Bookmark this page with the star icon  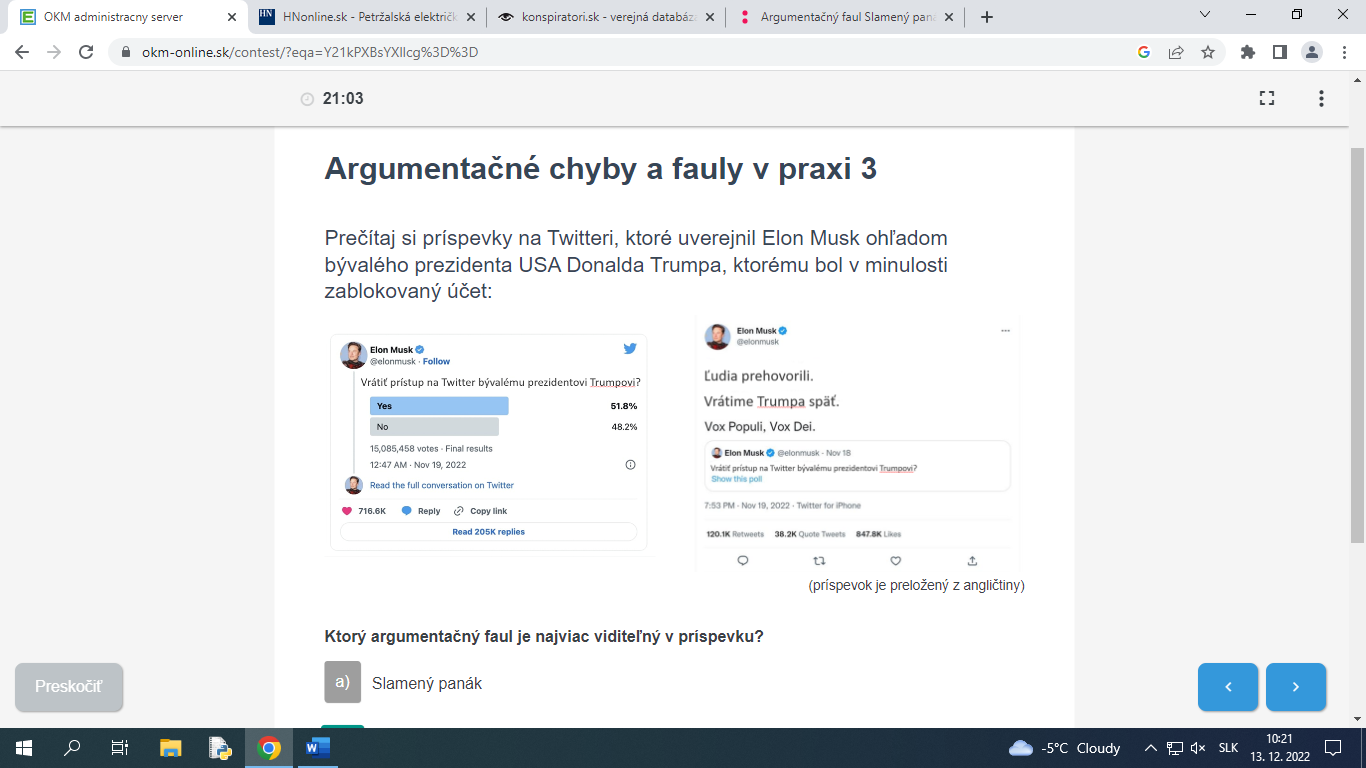pos(1208,53)
